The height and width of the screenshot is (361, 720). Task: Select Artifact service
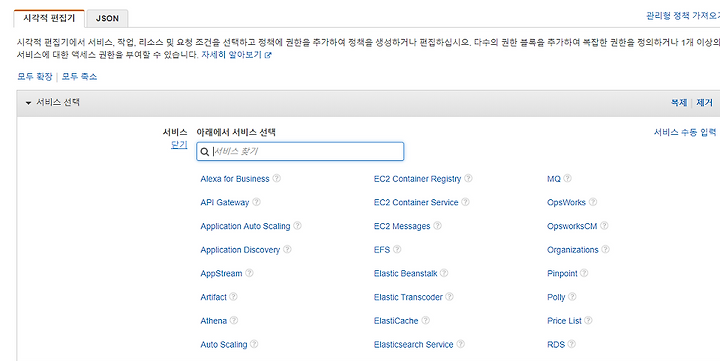(x=214, y=297)
